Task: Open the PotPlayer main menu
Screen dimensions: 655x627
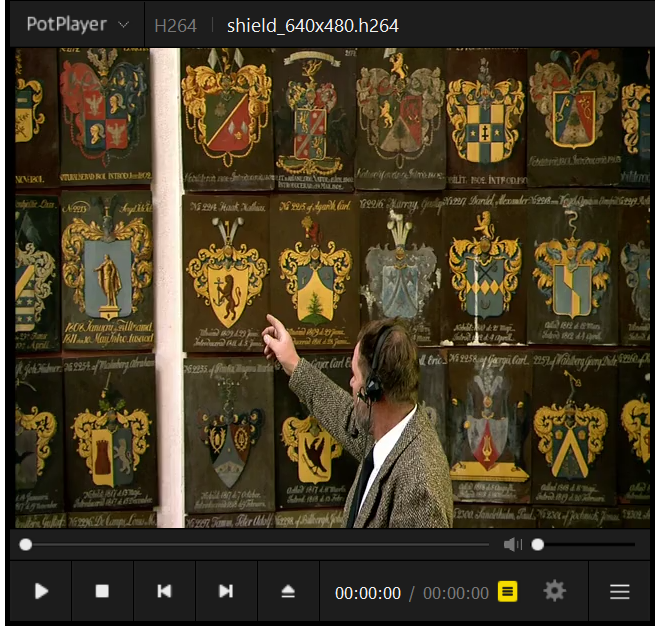Action: pos(66,25)
